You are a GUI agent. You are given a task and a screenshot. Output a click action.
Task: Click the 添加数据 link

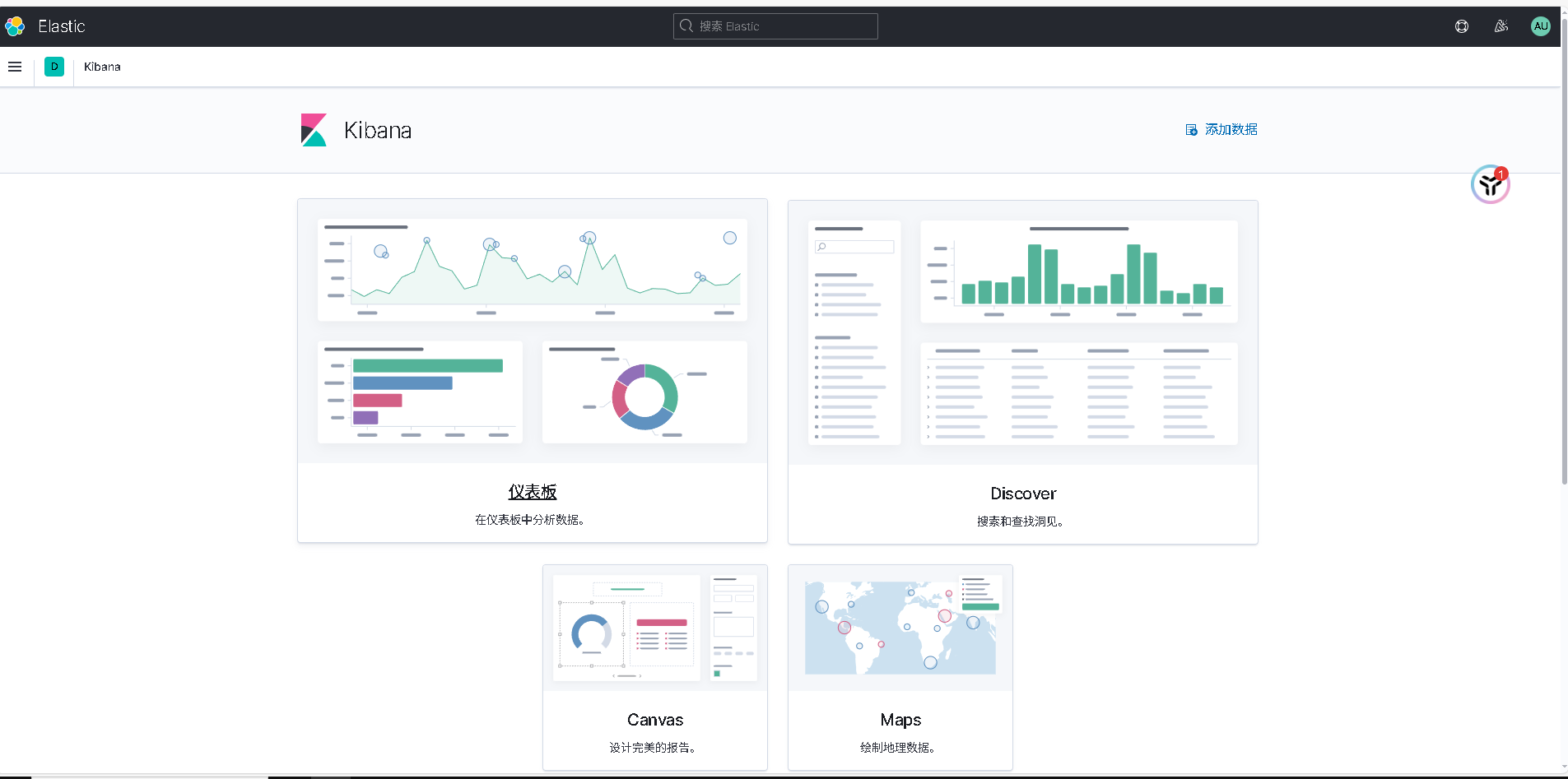pos(1231,129)
